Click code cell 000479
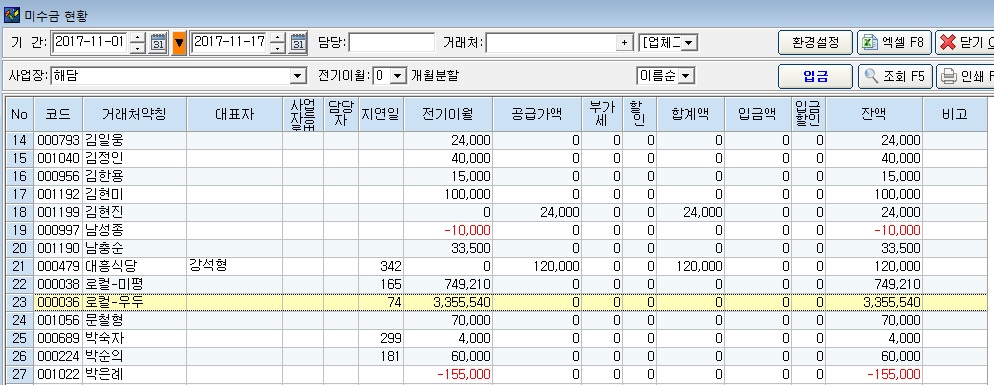Screen dimensions: 994x385 pos(58,266)
